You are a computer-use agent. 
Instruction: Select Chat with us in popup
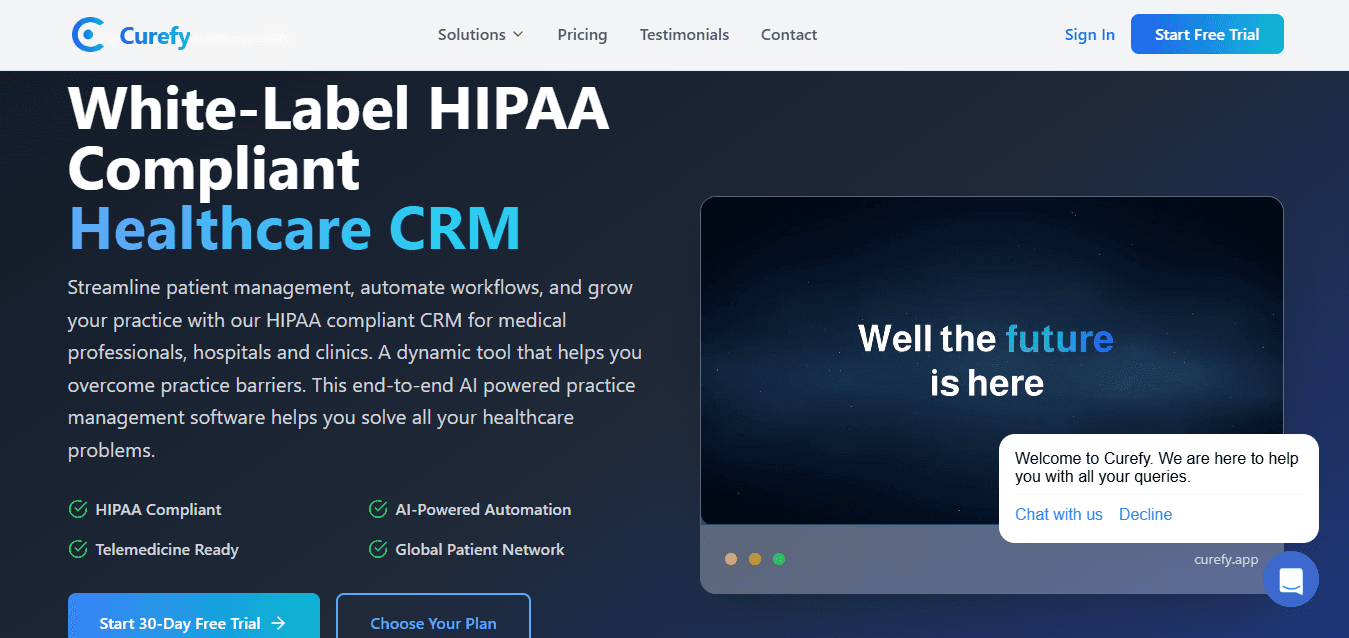tap(1058, 514)
